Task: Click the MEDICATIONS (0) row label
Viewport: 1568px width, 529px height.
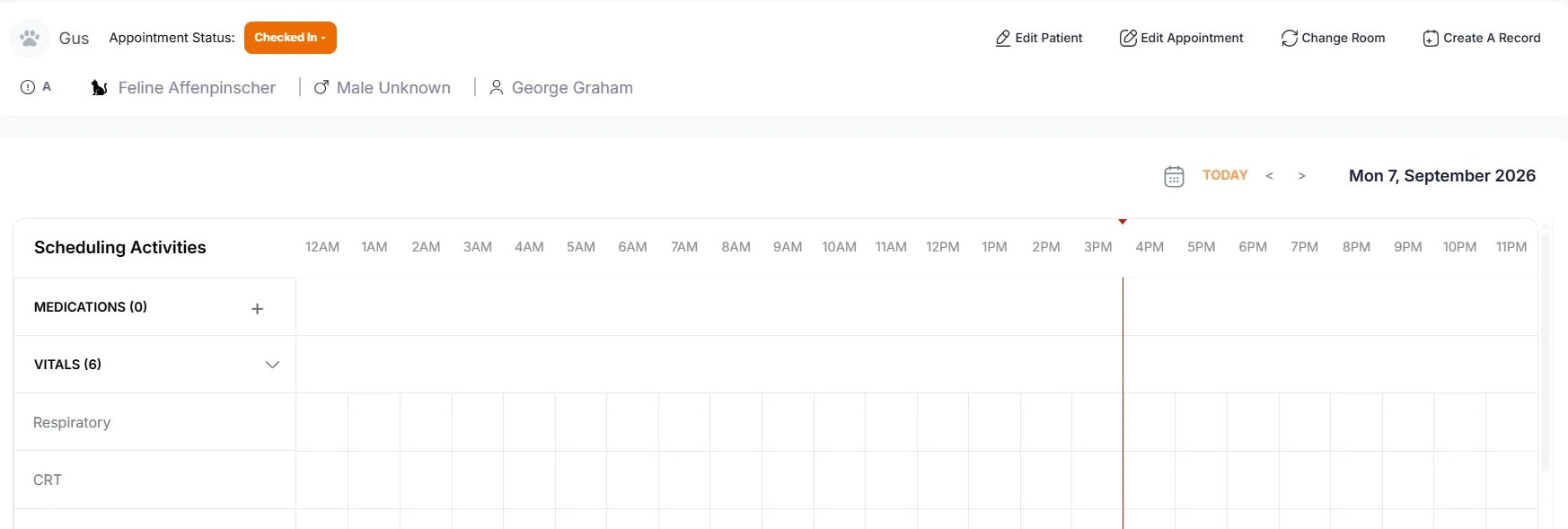Action: tap(91, 307)
